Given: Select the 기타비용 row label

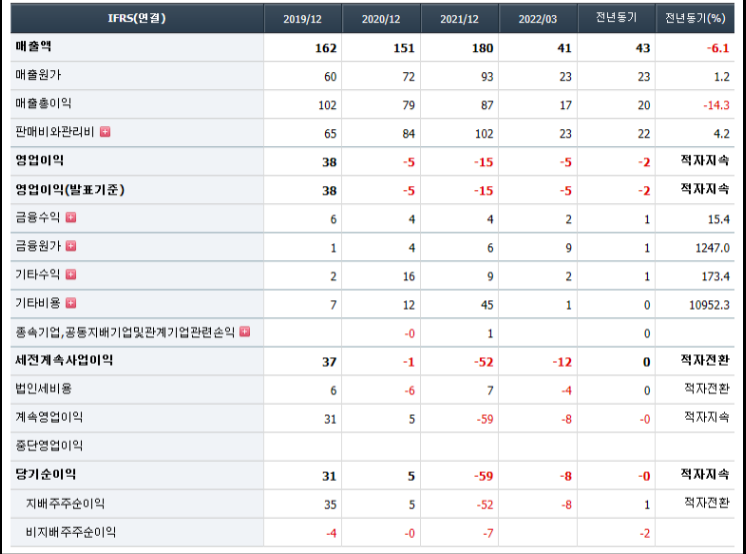Looking at the screenshot, I should click(x=38, y=303).
